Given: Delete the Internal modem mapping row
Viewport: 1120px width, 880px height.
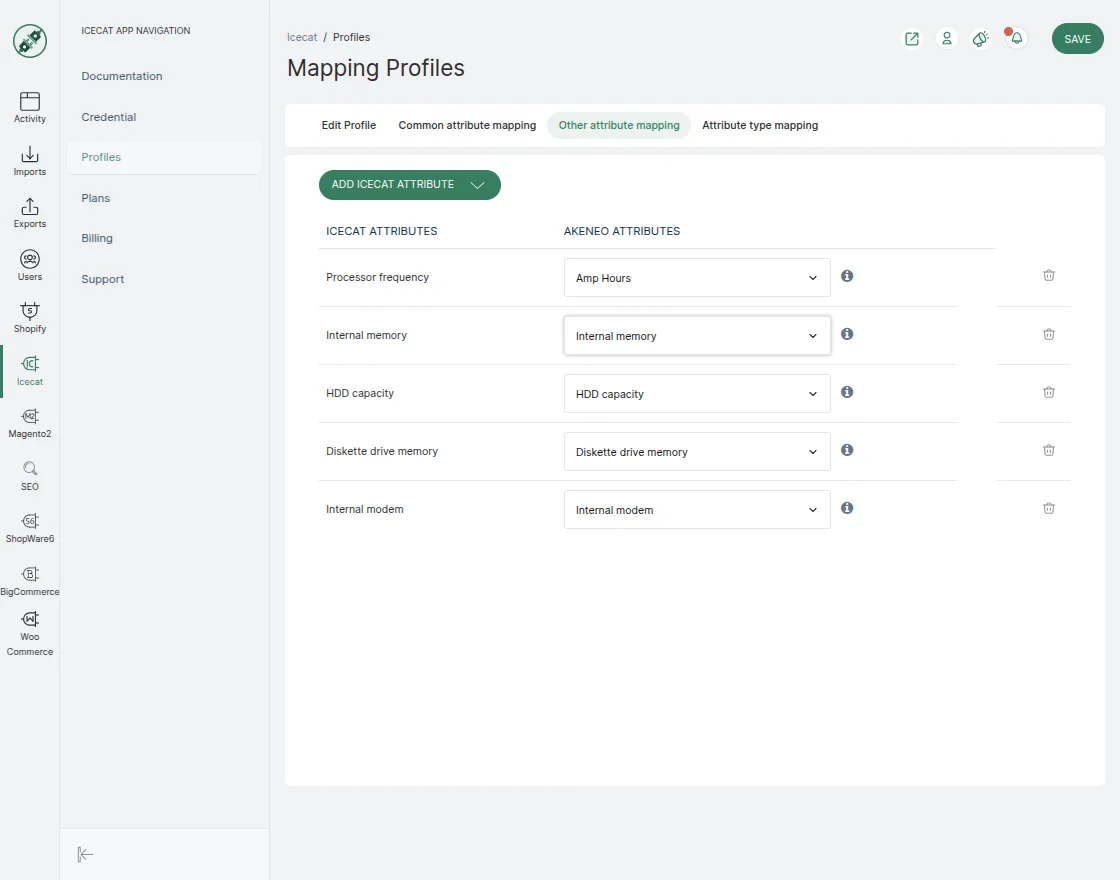Looking at the screenshot, I should coord(1048,508).
